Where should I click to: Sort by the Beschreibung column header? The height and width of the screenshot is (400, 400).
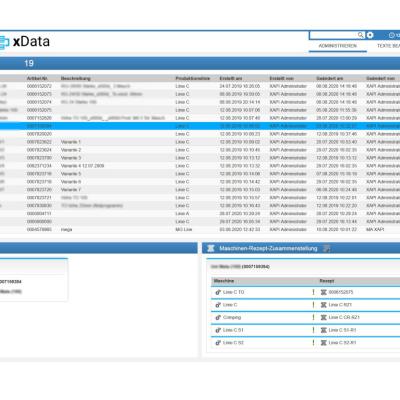tap(76, 79)
